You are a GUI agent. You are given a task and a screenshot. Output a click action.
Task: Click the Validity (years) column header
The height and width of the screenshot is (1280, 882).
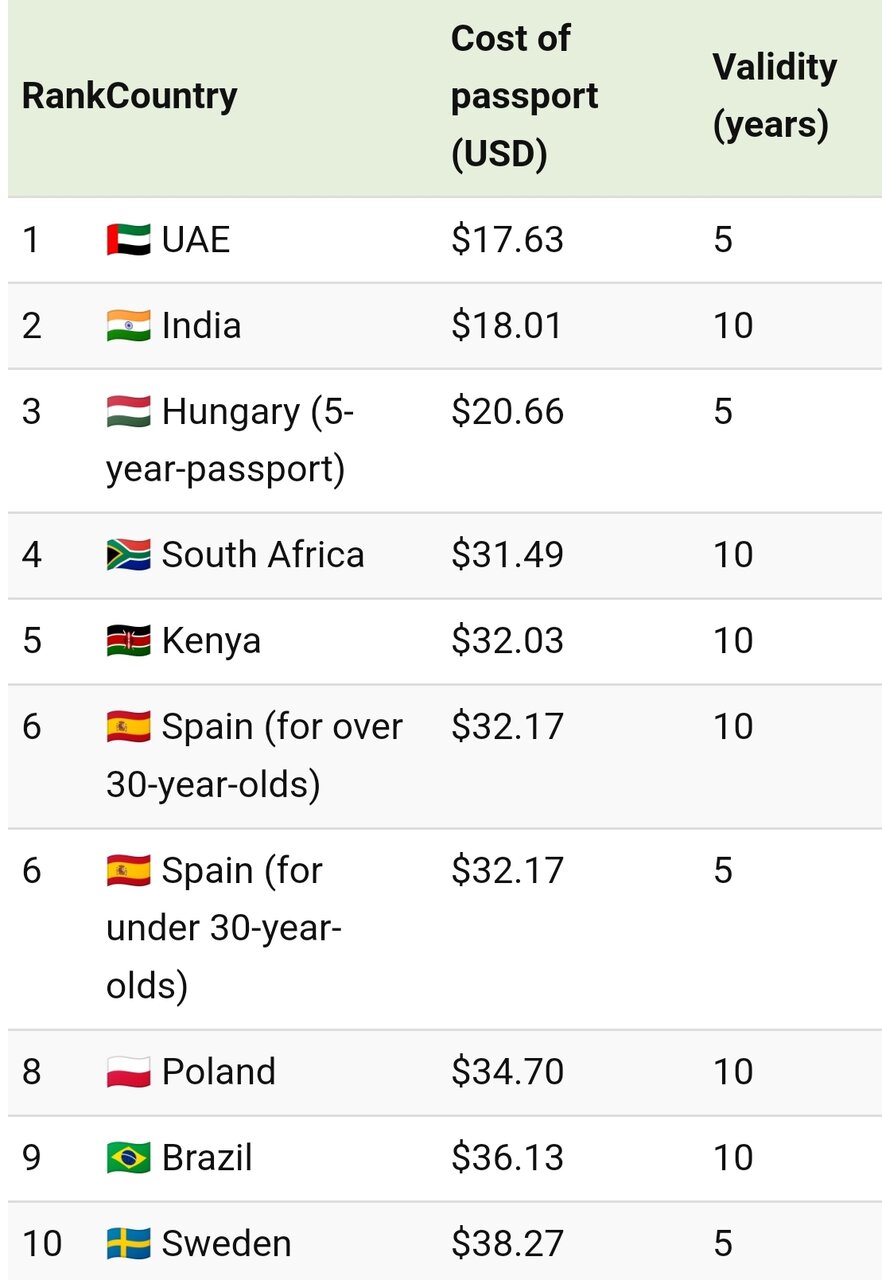(774, 97)
